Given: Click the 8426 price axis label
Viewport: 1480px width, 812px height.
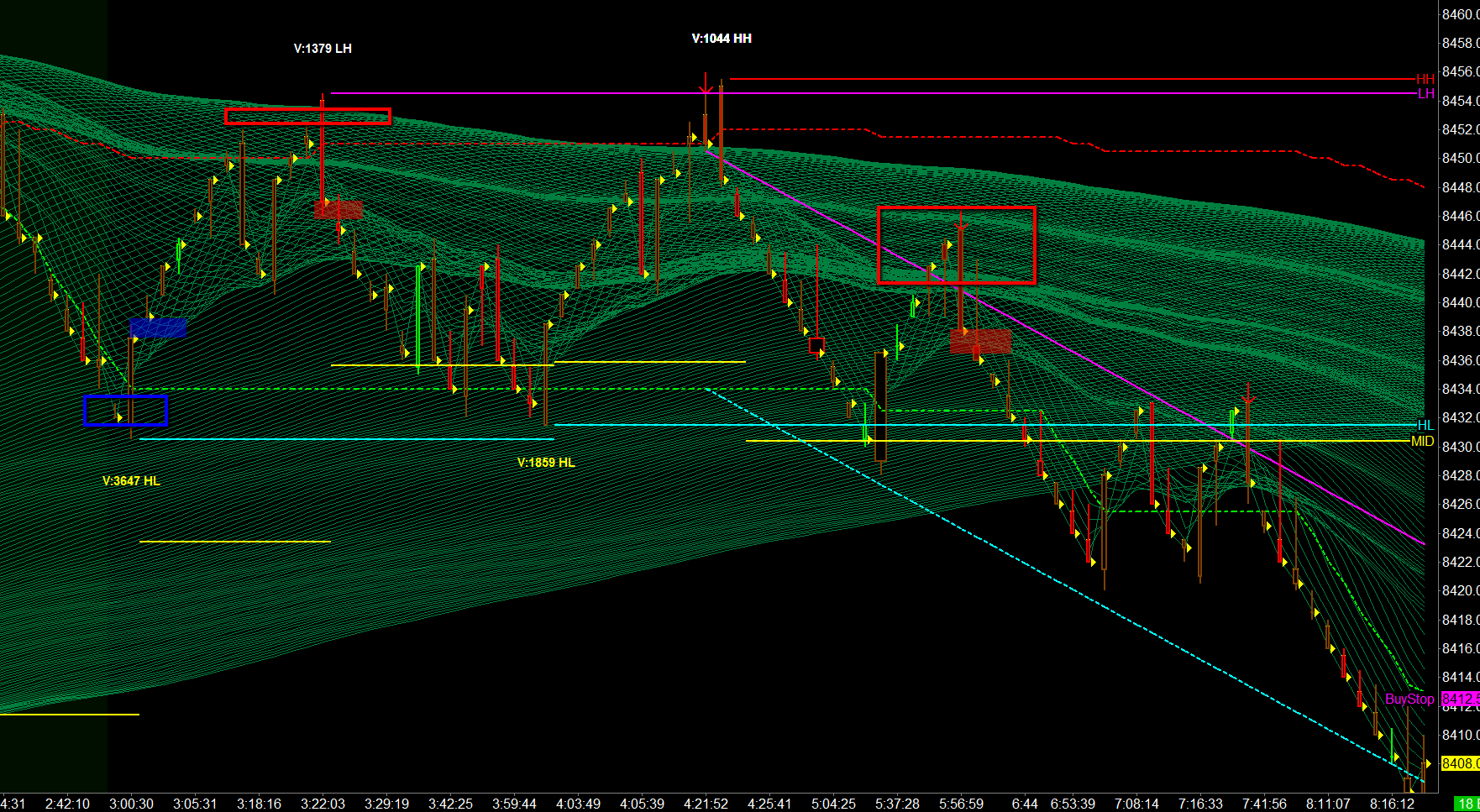Looking at the screenshot, I should pos(1461,504).
